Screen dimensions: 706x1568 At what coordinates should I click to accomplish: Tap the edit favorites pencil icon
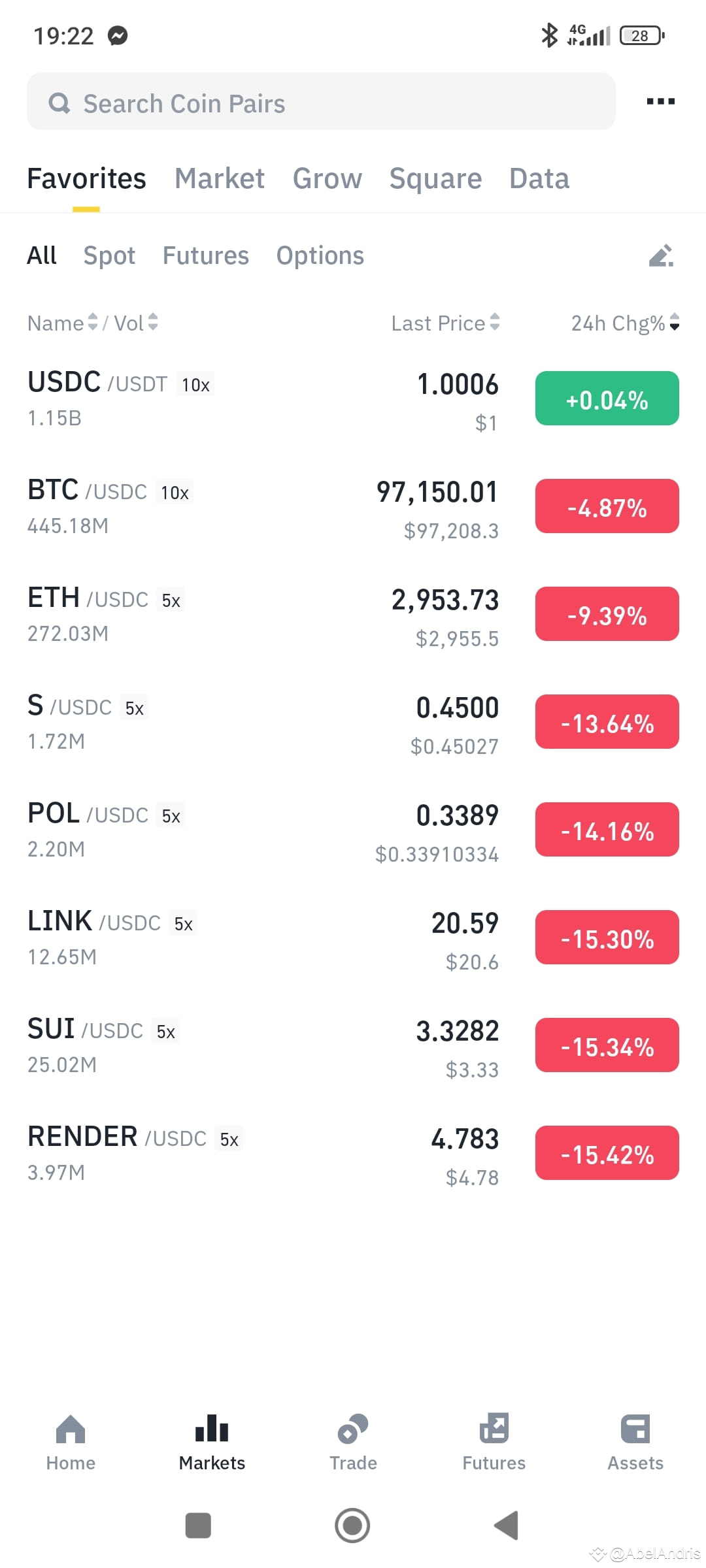tap(661, 255)
